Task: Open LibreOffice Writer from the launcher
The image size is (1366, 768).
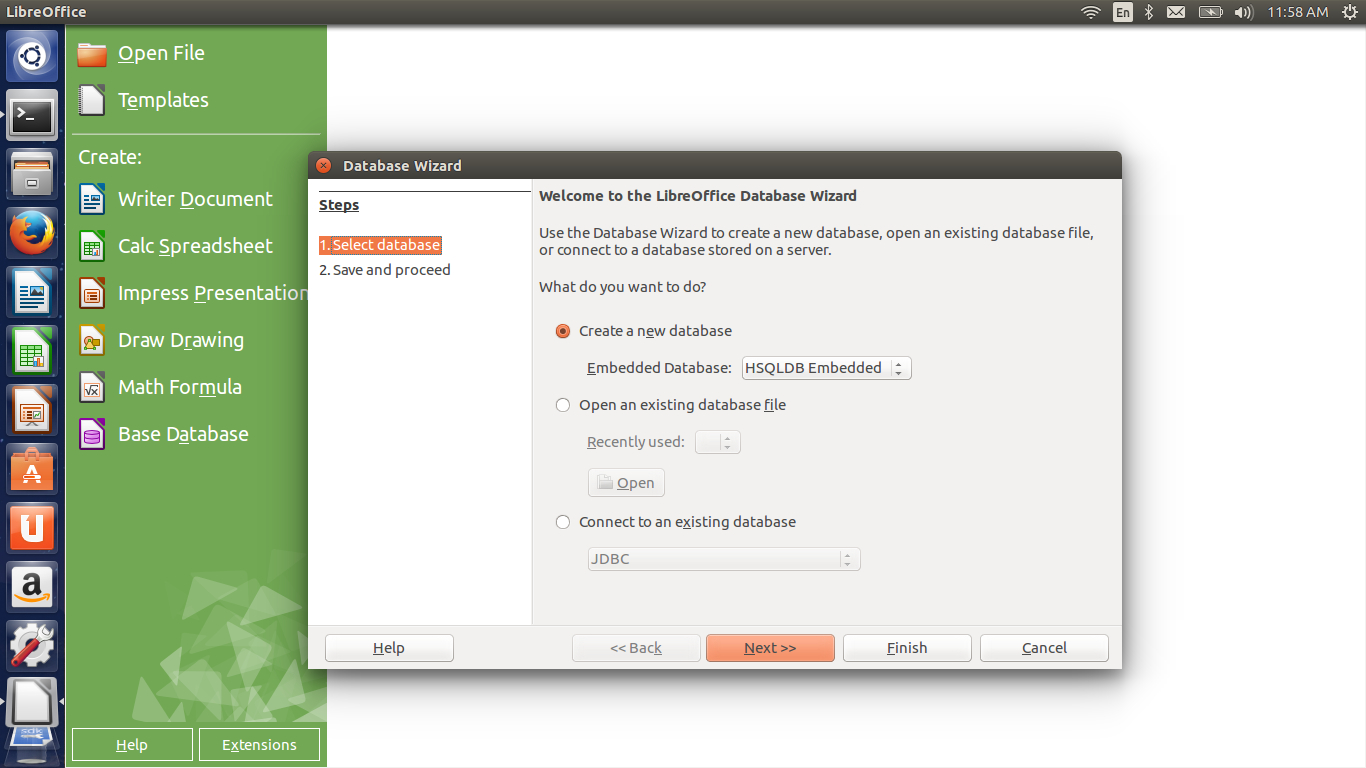Action: point(32,293)
